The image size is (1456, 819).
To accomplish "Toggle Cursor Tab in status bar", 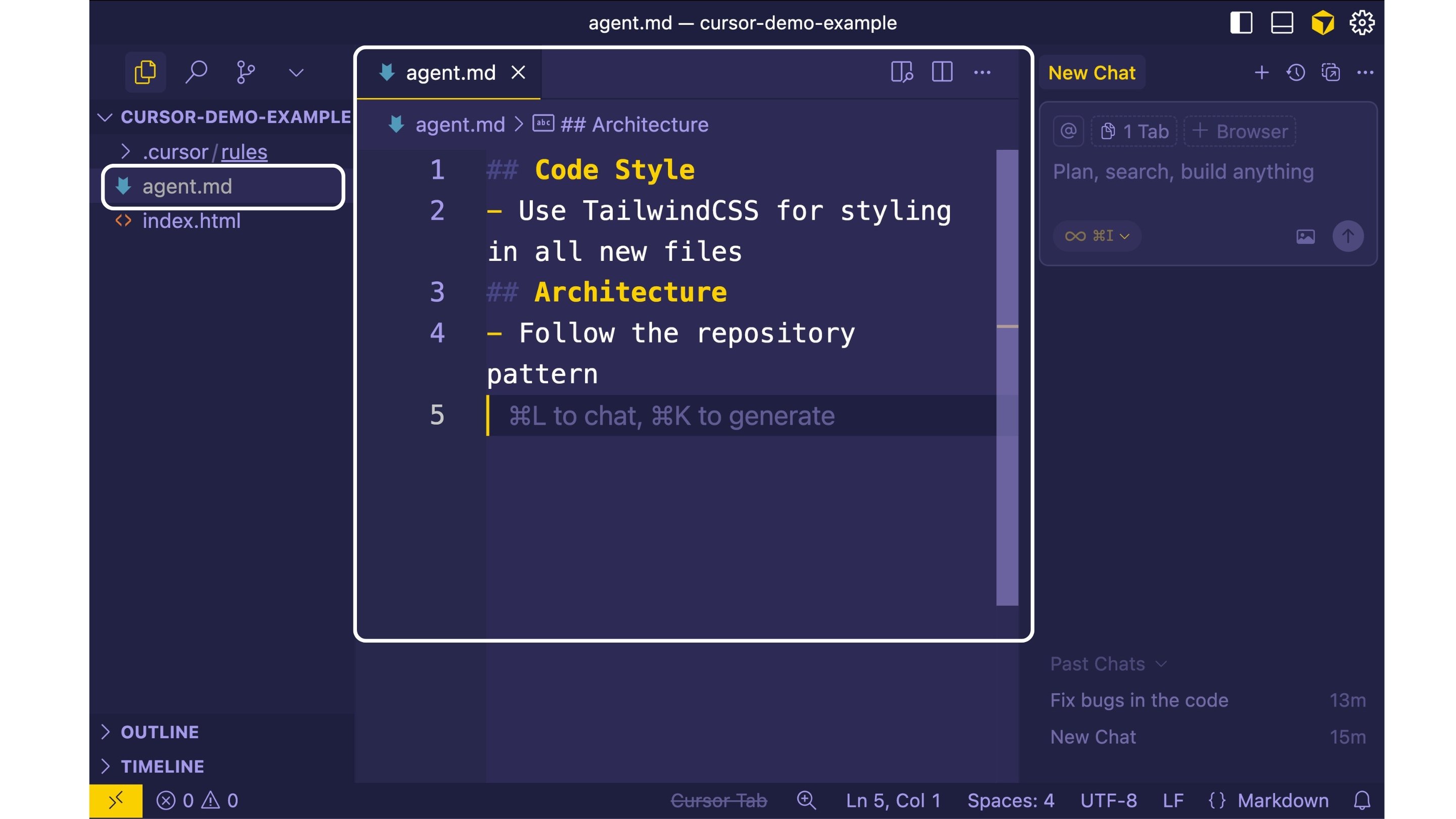I will pyautogui.click(x=718, y=800).
